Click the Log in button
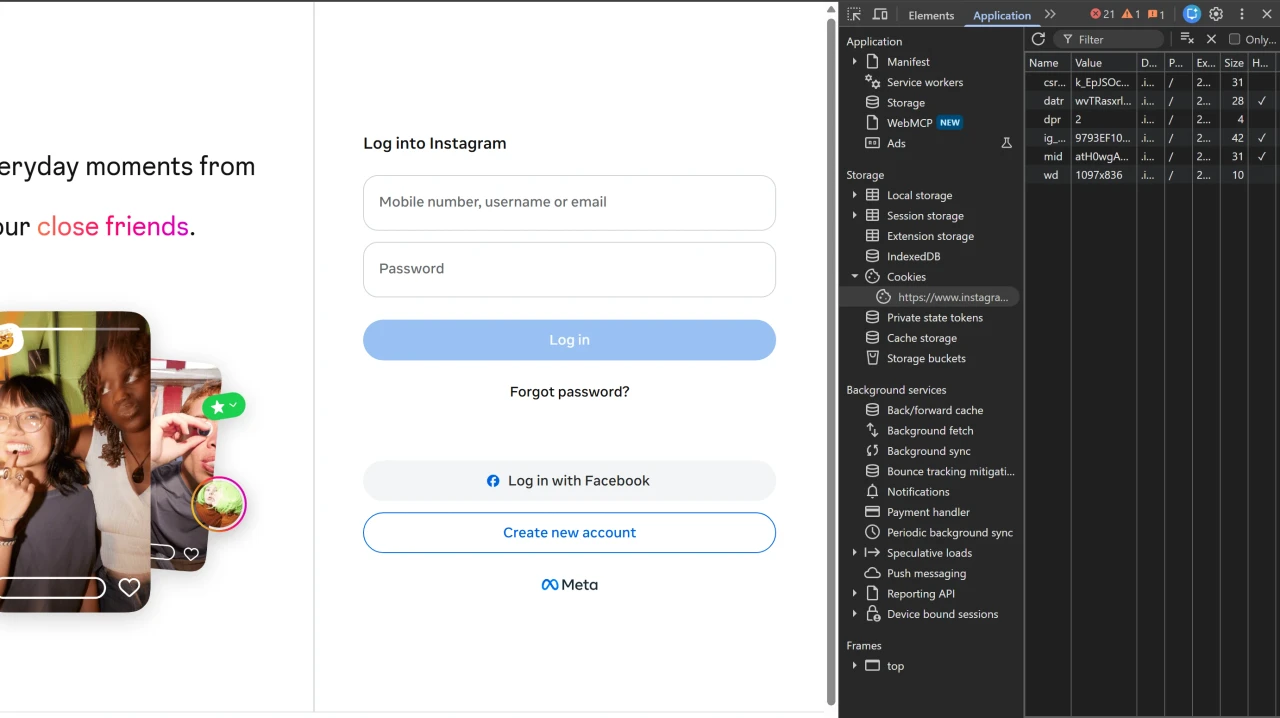The image size is (1280, 718). 569,340
